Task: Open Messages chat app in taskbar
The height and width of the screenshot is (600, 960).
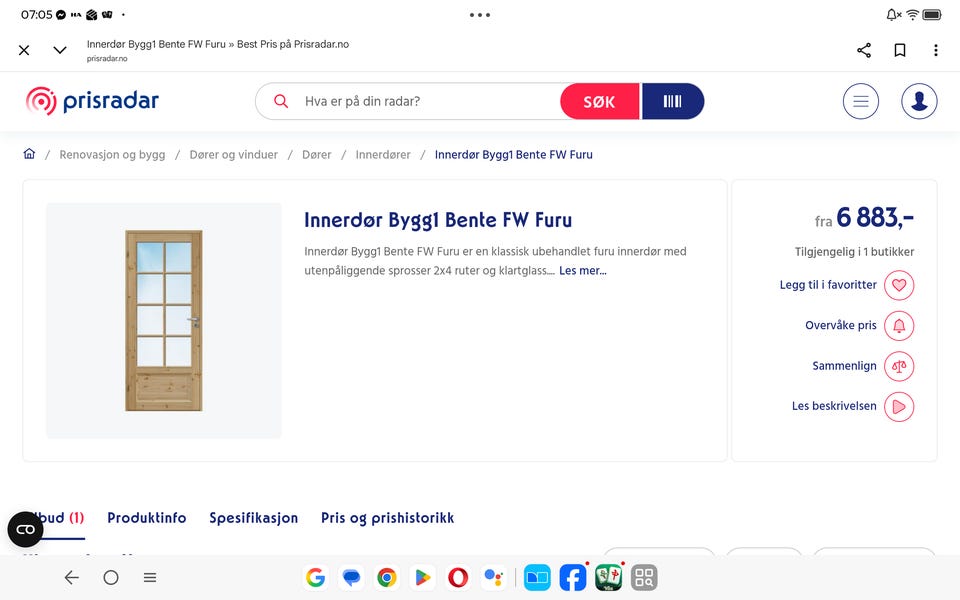Action: point(351,577)
